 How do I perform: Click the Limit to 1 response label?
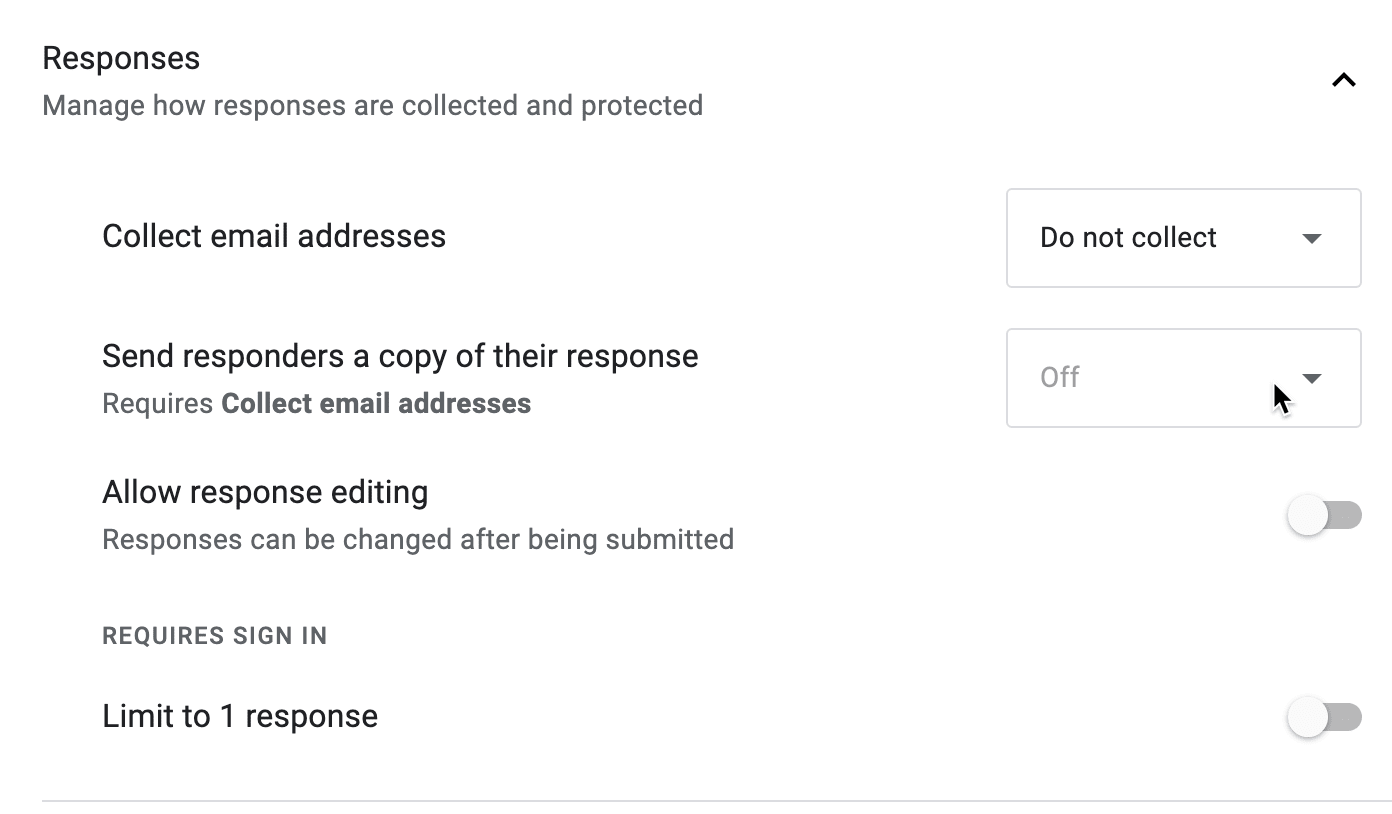(239, 715)
